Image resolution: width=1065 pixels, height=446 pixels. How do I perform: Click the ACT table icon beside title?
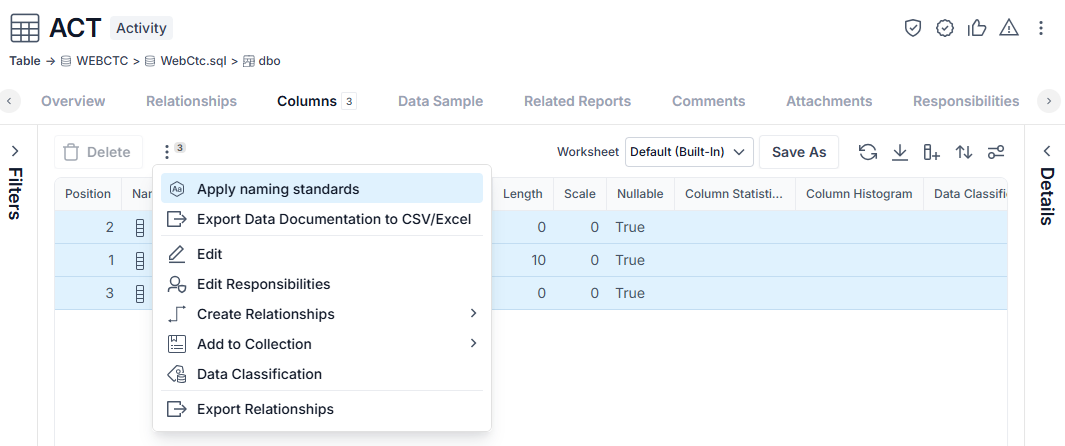point(24,29)
